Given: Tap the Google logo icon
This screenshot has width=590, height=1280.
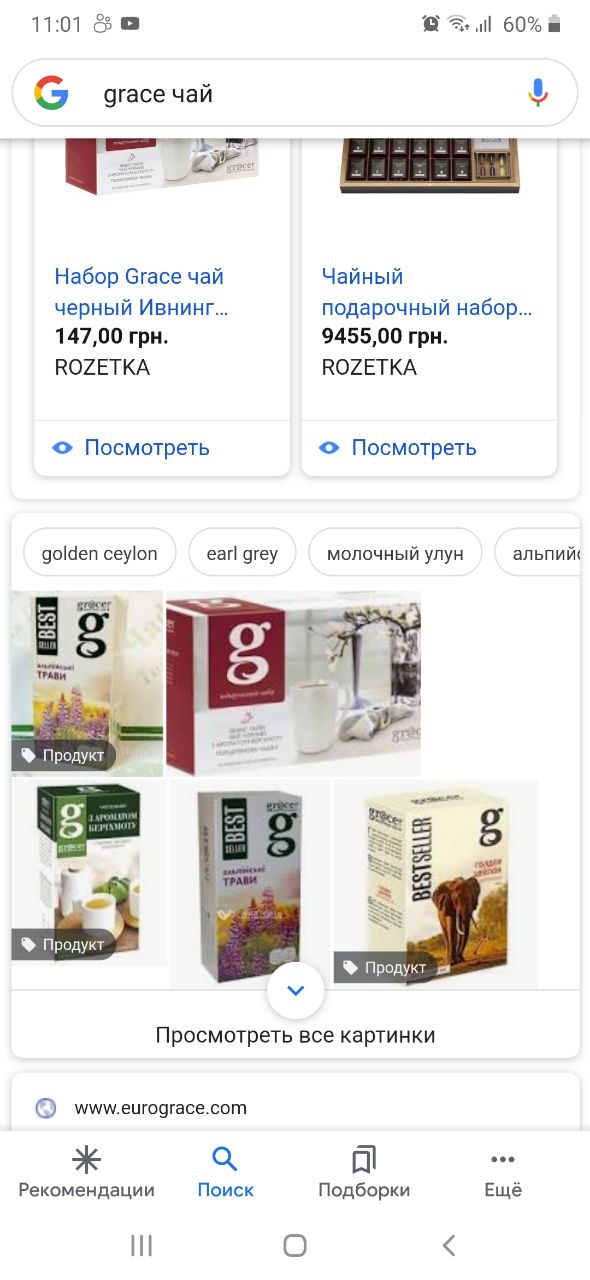Looking at the screenshot, I should 51,93.
